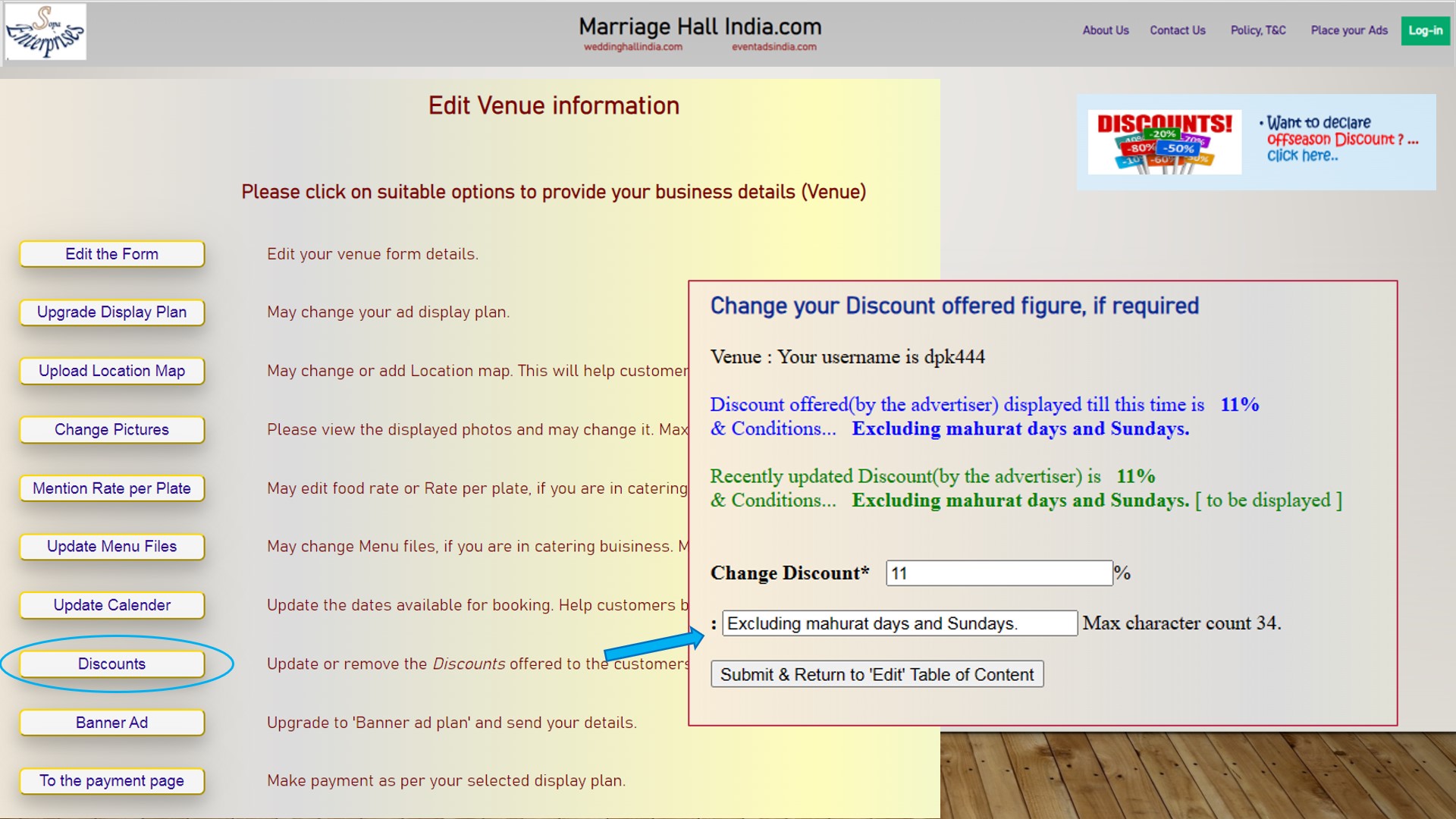Open the Discounts banner image
This screenshot has height=819, width=1456.
click(x=1164, y=142)
